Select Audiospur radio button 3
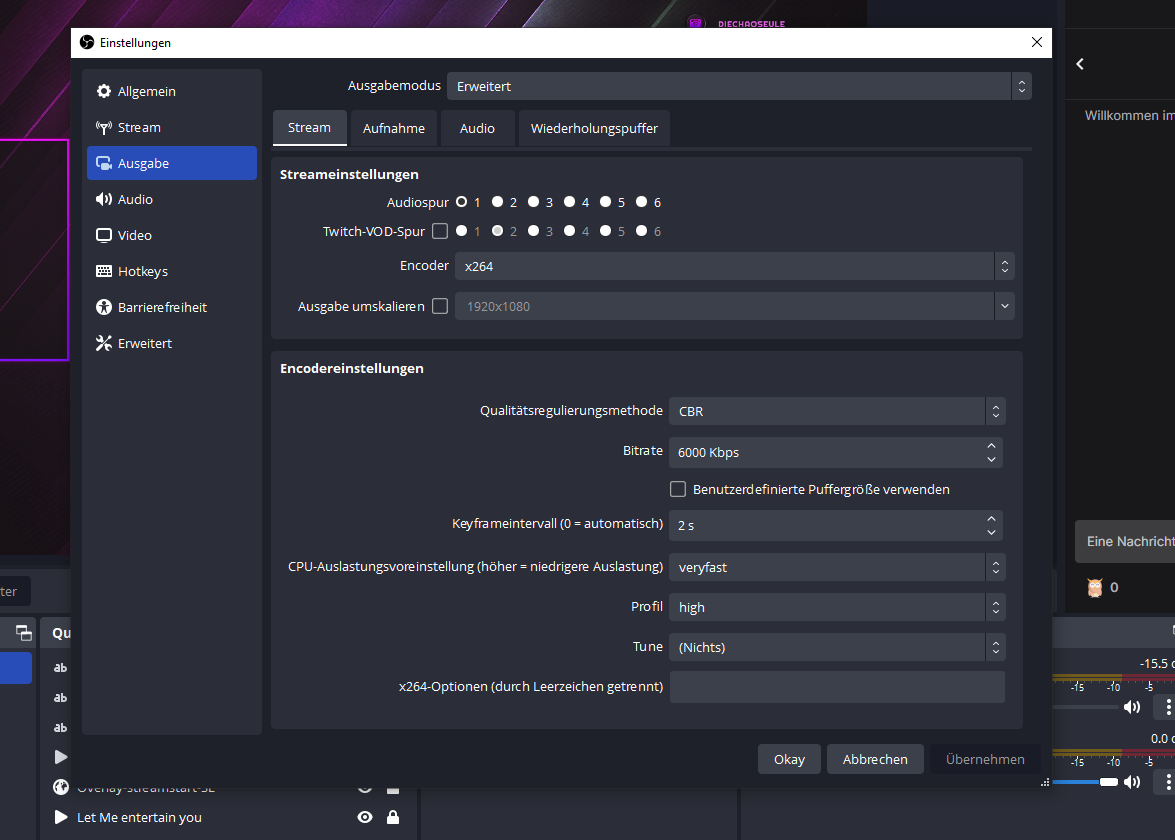The image size is (1175, 840). 534,202
